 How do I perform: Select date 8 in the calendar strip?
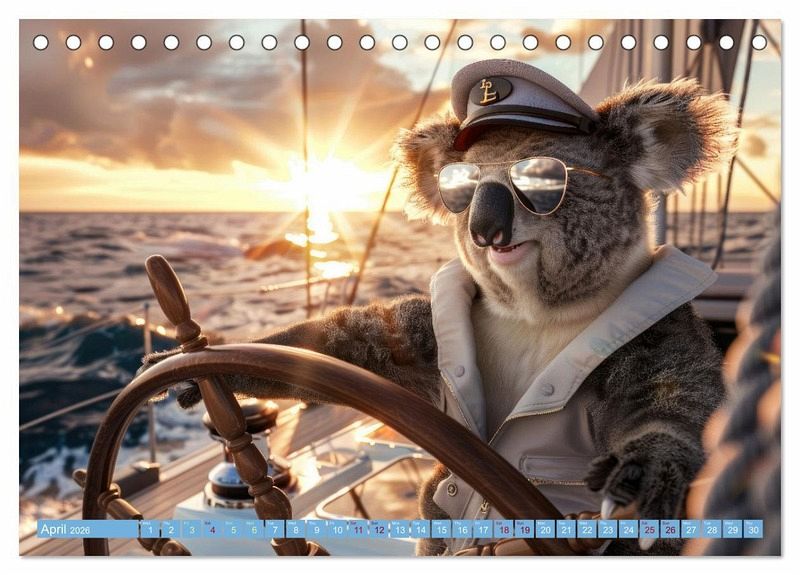(x=296, y=529)
